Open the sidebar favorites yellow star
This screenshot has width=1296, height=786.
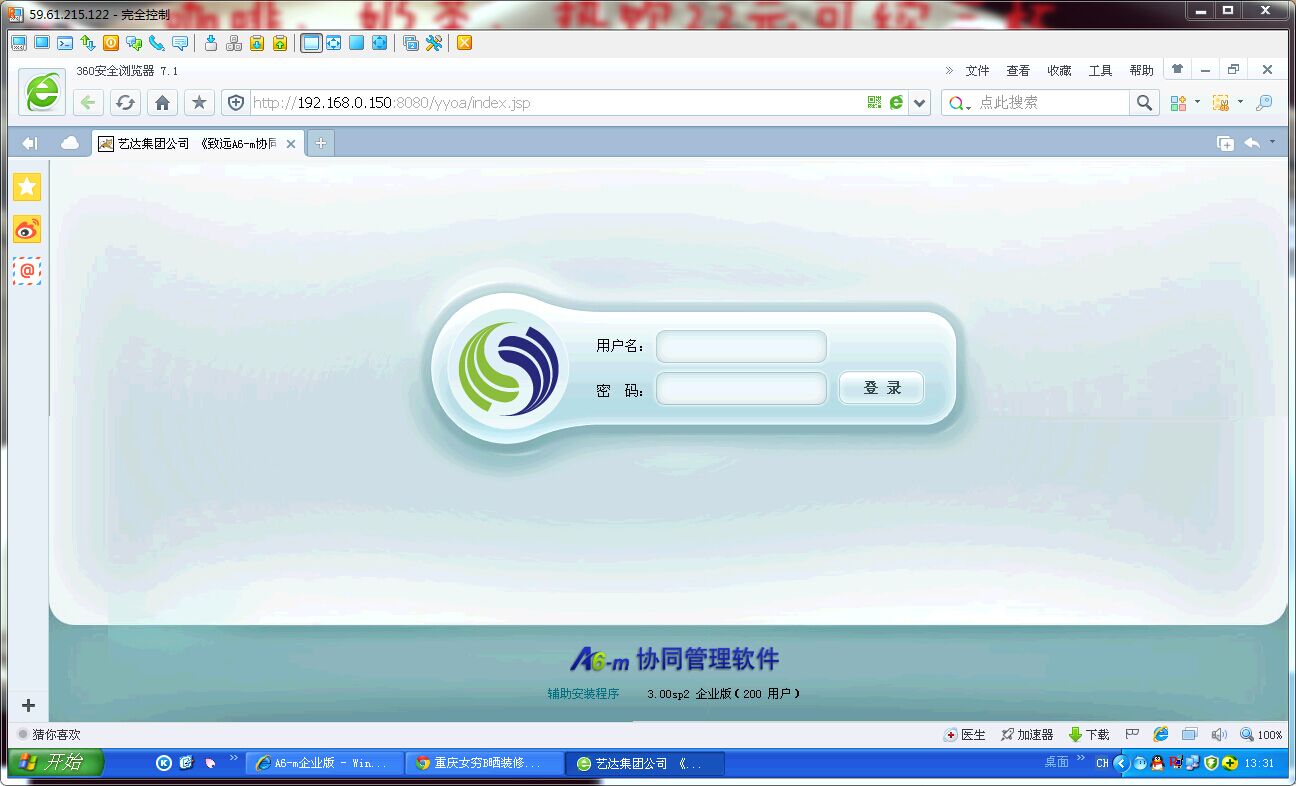coord(27,187)
